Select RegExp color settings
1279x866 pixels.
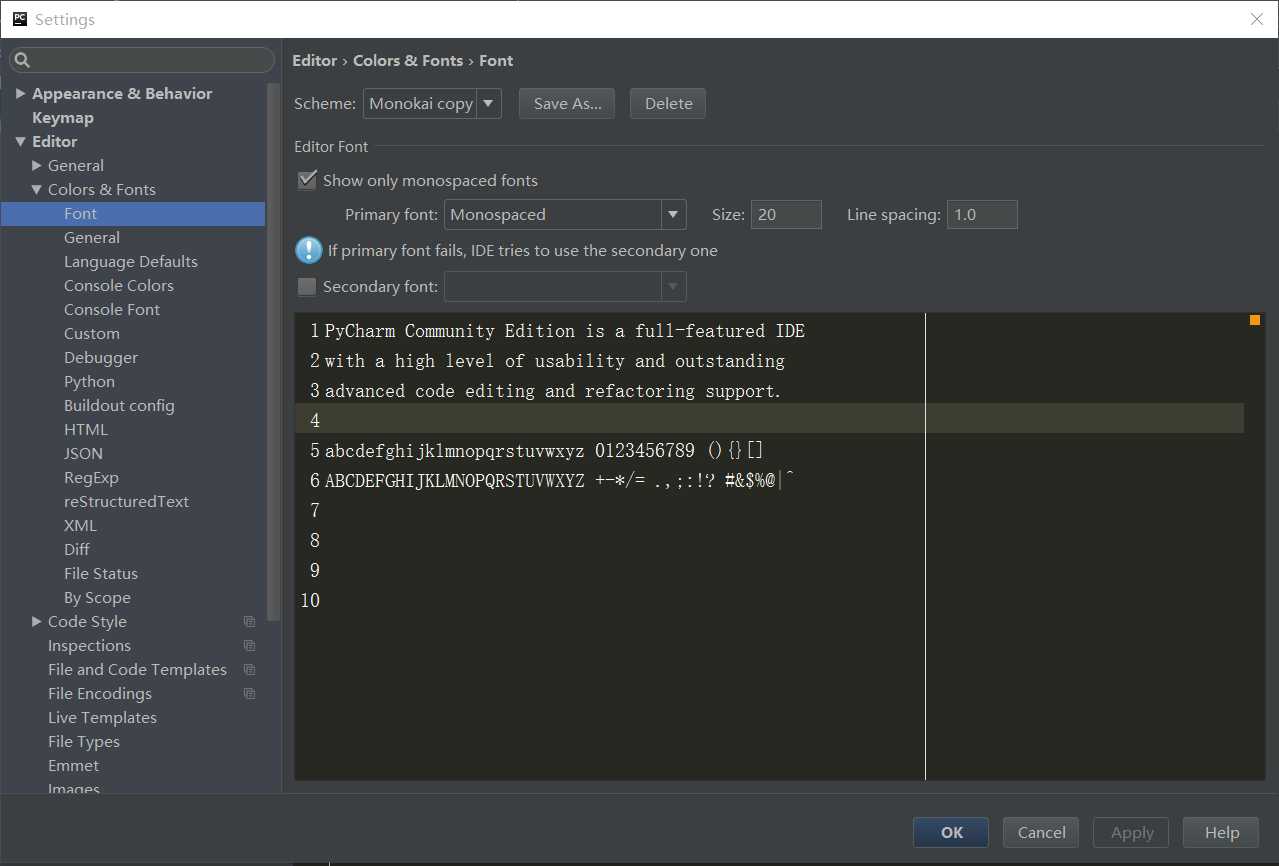[x=91, y=478]
